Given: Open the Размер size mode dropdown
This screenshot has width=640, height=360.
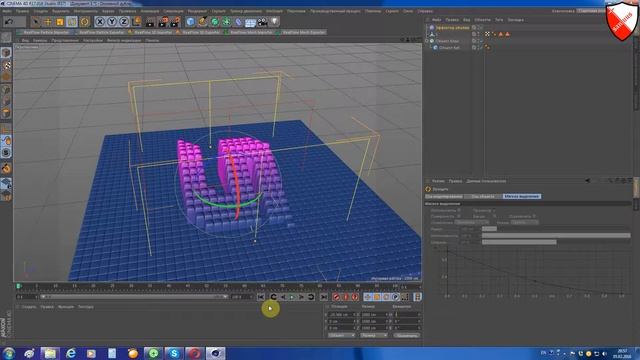Looking at the screenshot, I should pos(373,335).
